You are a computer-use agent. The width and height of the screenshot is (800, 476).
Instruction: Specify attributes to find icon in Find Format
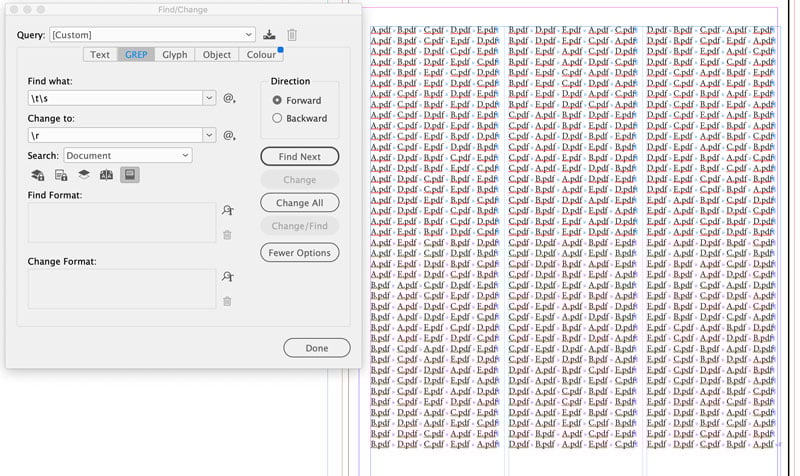(x=228, y=210)
